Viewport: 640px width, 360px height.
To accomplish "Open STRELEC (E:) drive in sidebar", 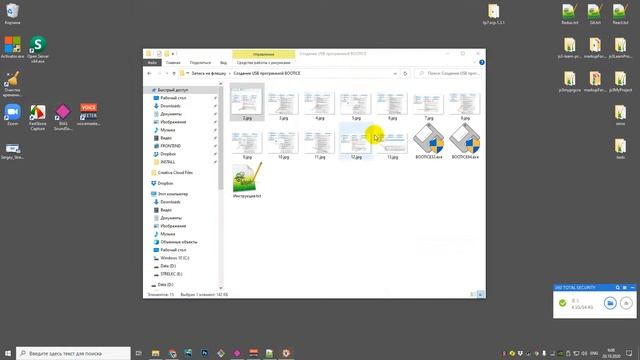I will (x=171, y=274).
